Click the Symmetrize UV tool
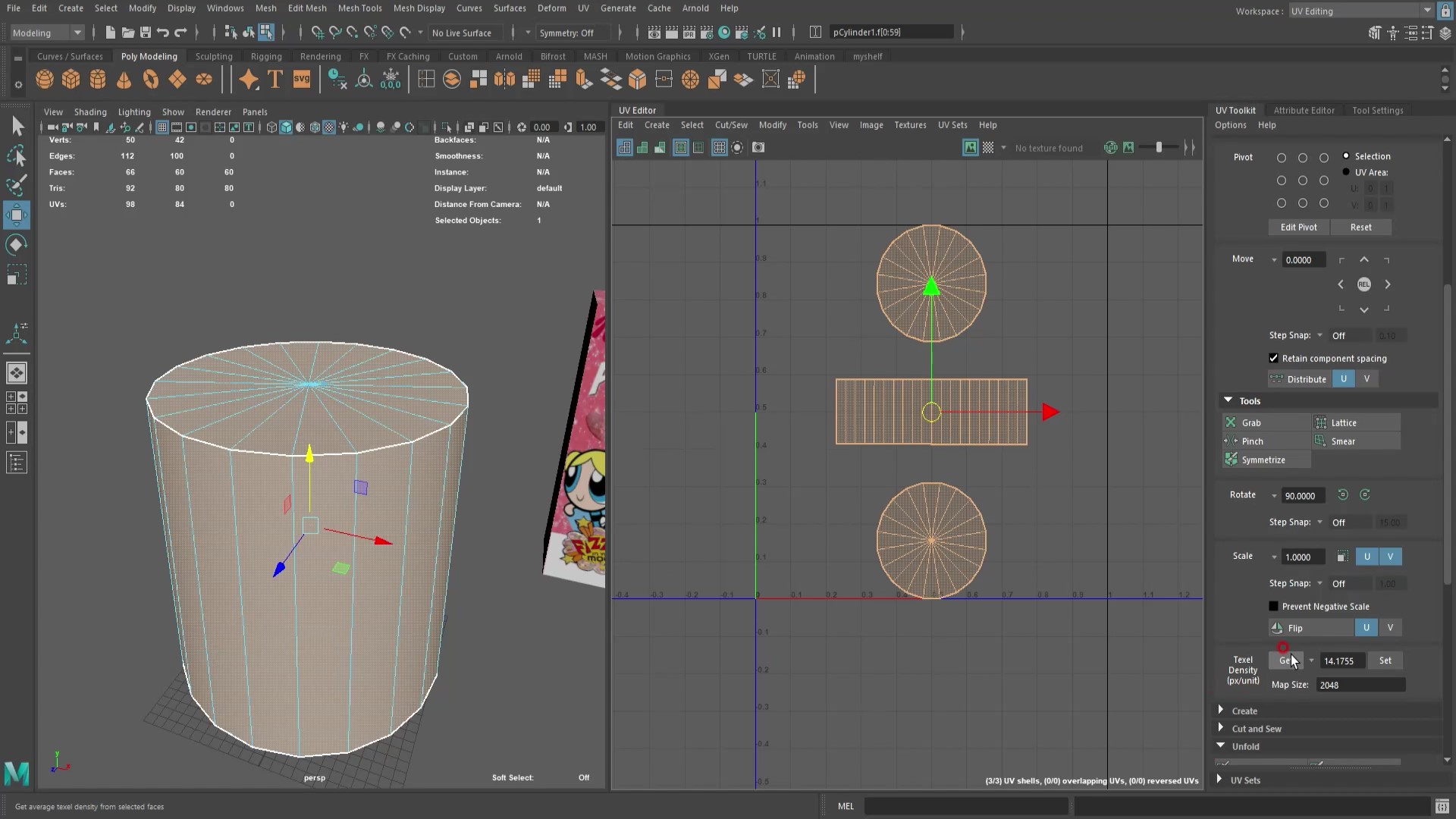This screenshot has height=819, width=1456. click(1266, 460)
